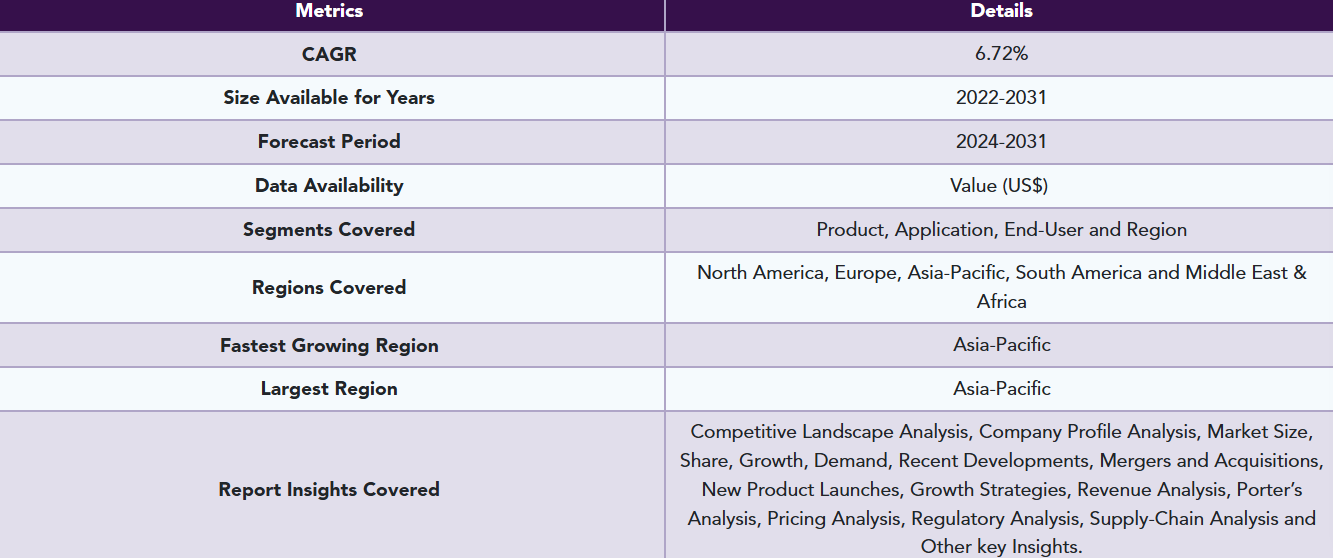Select the CAGR row label
Screen dimensions: 1333x558
[x=329, y=54]
